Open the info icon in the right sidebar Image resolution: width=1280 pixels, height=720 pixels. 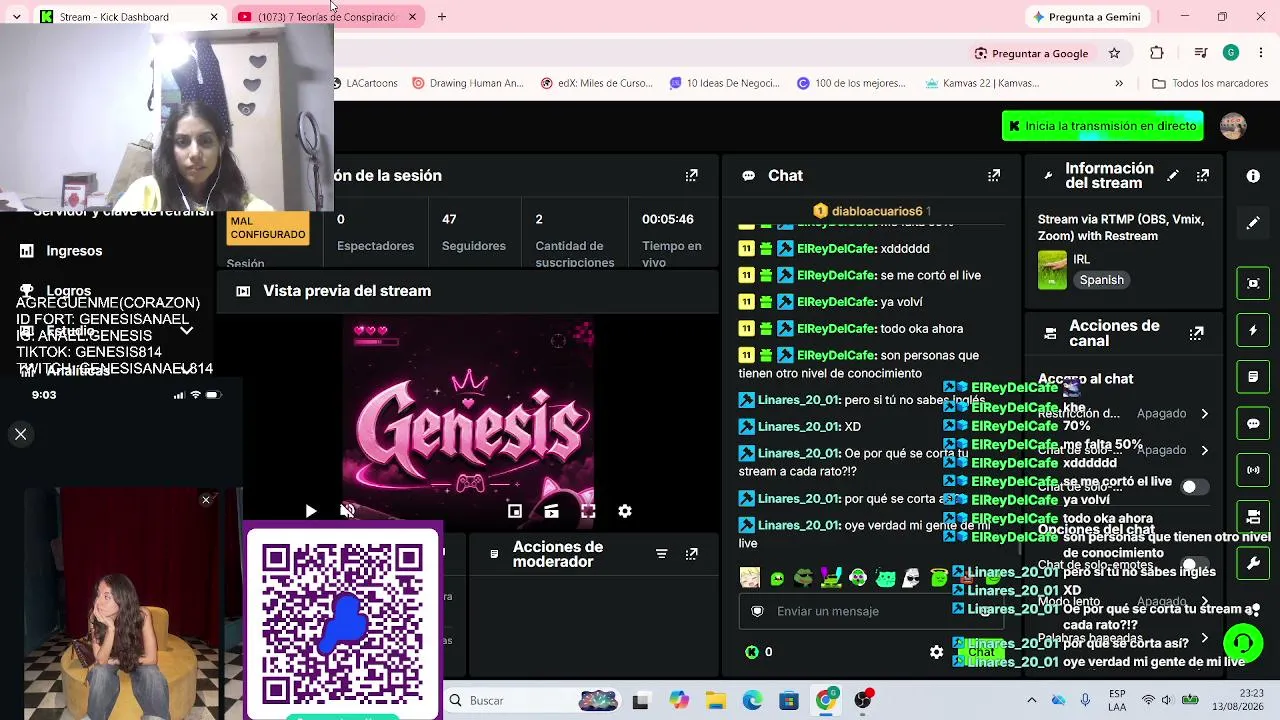point(1253,176)
